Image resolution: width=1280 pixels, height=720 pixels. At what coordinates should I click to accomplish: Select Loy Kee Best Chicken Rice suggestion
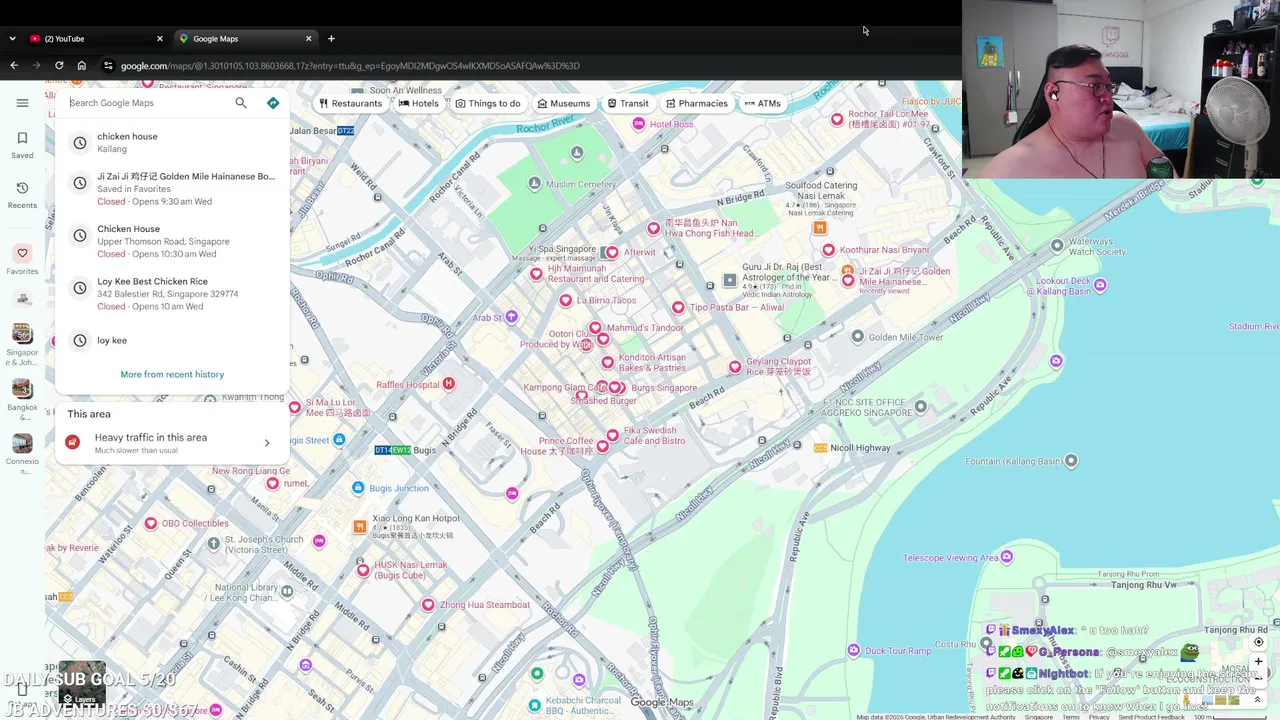[172, 294]
